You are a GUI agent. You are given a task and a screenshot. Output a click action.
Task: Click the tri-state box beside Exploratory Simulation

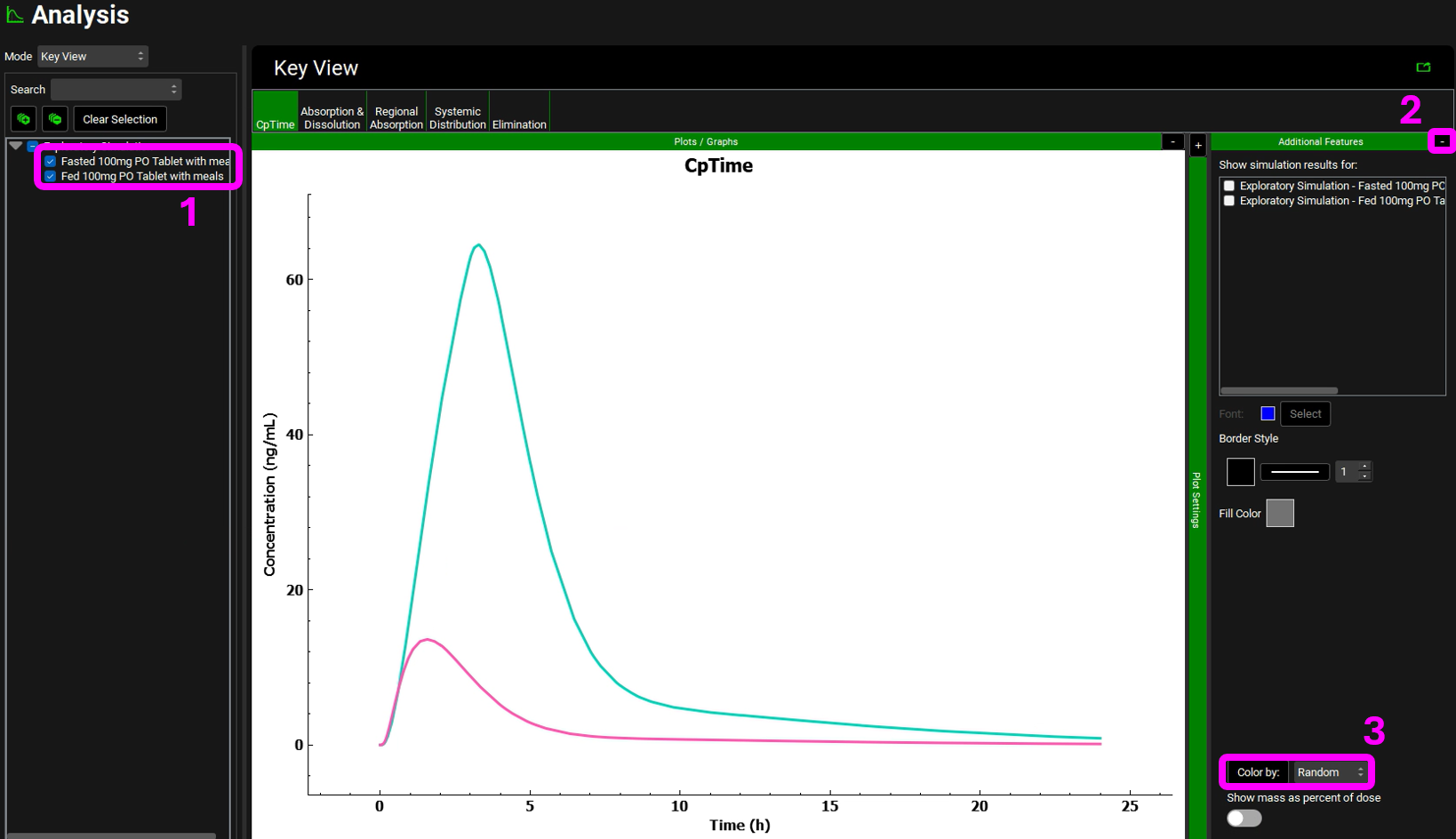pyautogui.click(x=33, y=146)
